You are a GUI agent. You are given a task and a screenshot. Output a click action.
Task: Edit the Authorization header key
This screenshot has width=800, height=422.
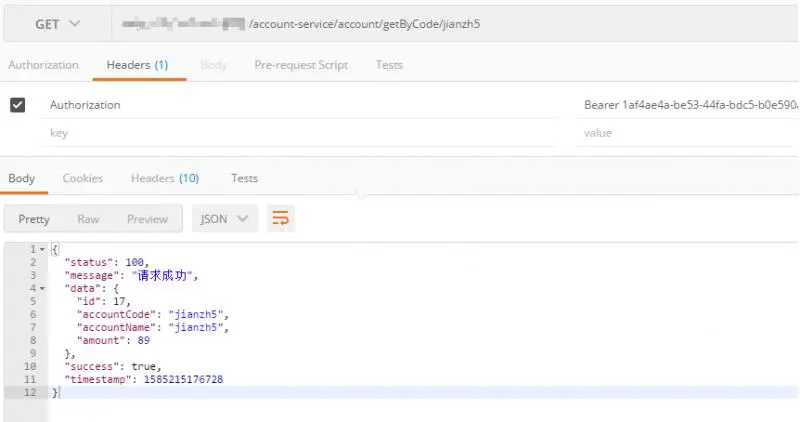298,105
